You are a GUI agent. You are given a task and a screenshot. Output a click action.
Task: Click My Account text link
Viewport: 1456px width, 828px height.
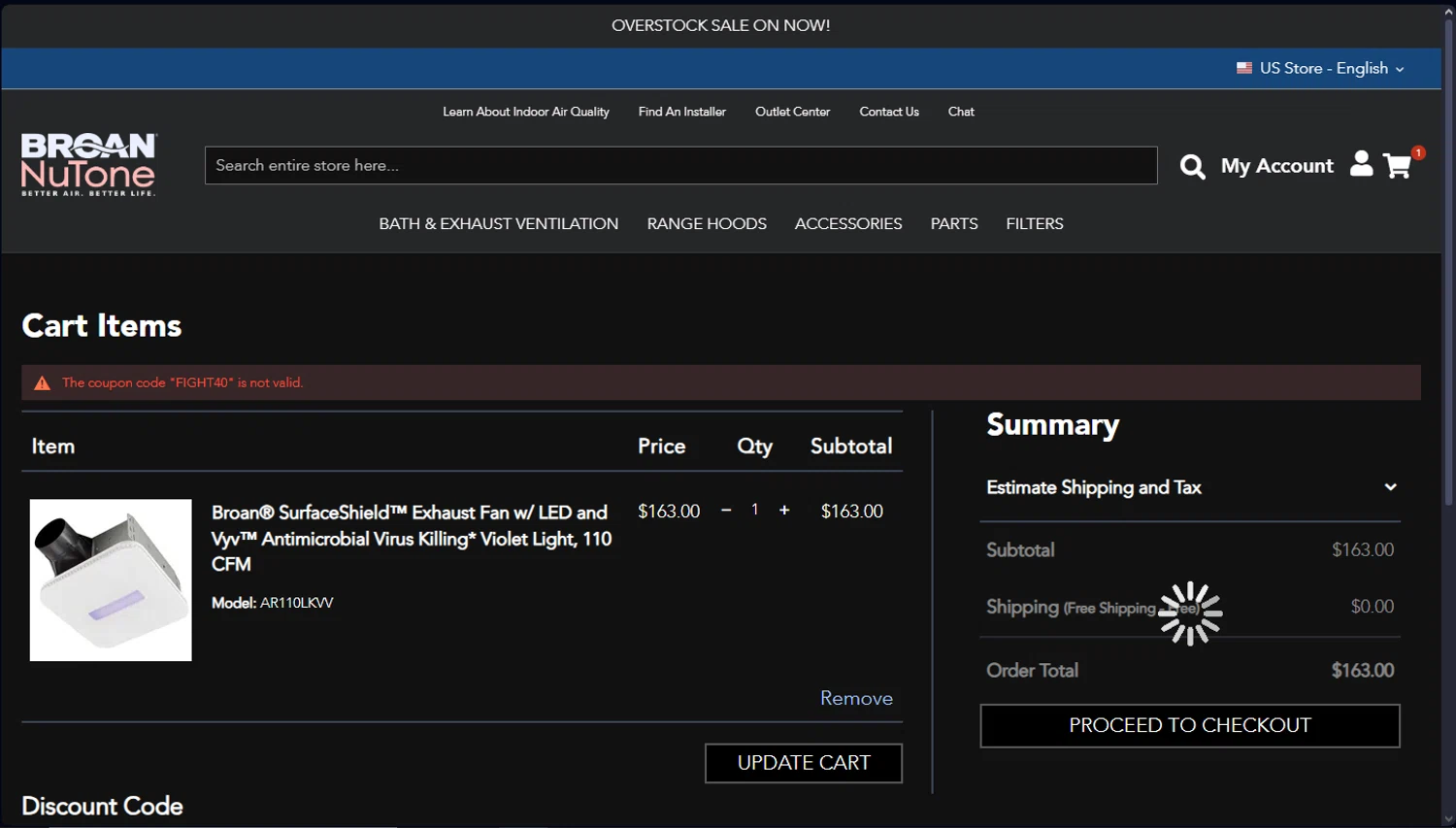point(1276,166)
